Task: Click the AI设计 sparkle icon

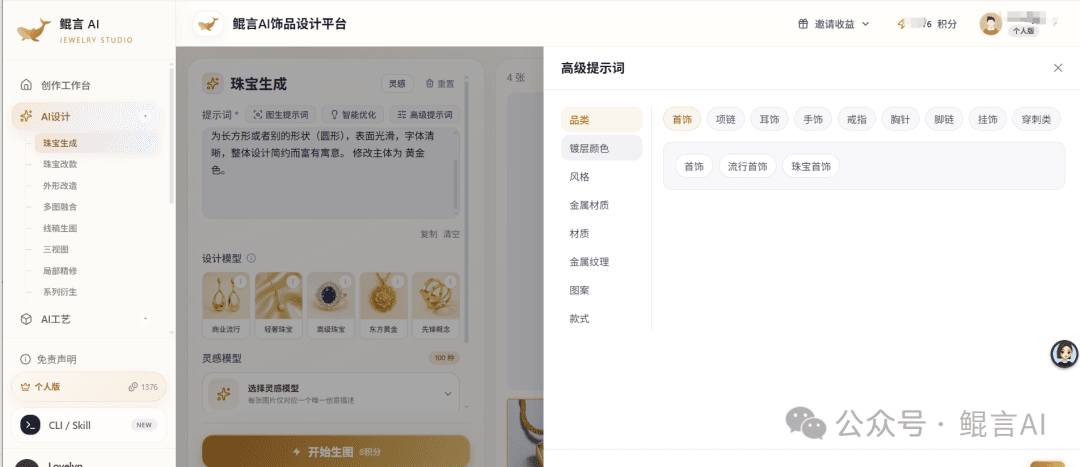Action: (x=26, y=116)
